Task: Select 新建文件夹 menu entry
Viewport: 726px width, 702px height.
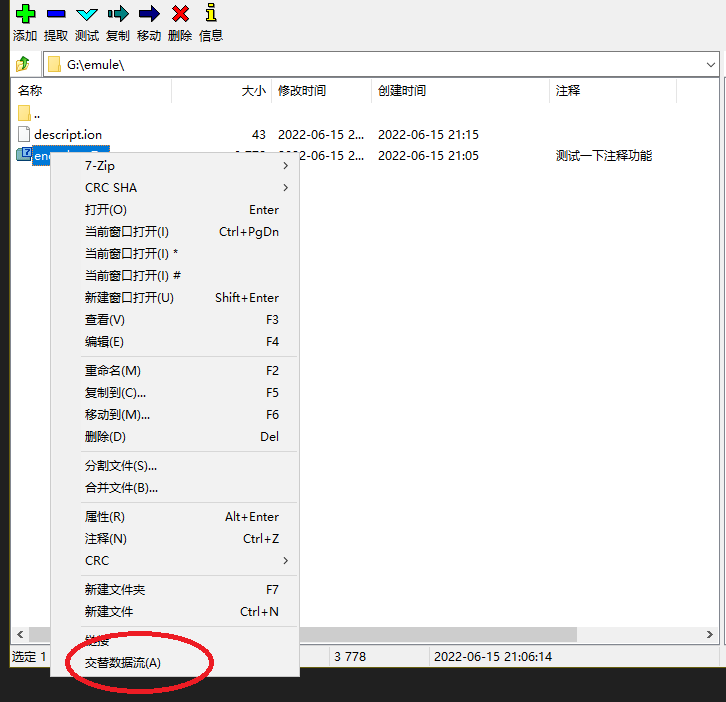Action: (175, 589)
